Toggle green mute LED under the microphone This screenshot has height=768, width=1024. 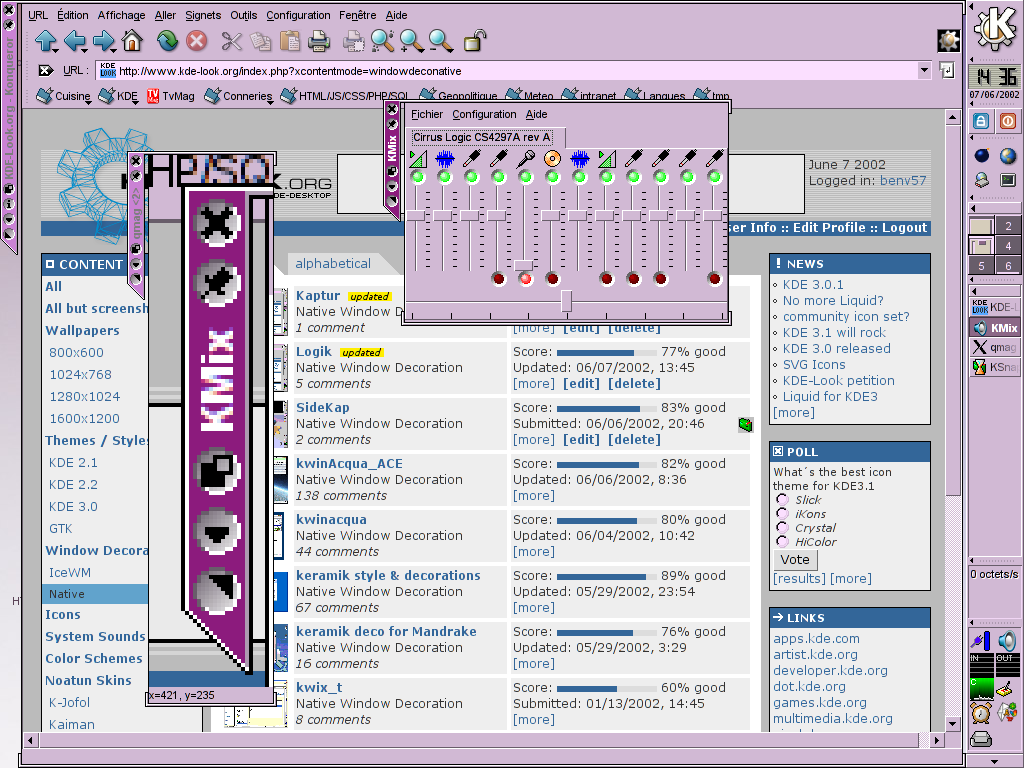coord(526,177)
